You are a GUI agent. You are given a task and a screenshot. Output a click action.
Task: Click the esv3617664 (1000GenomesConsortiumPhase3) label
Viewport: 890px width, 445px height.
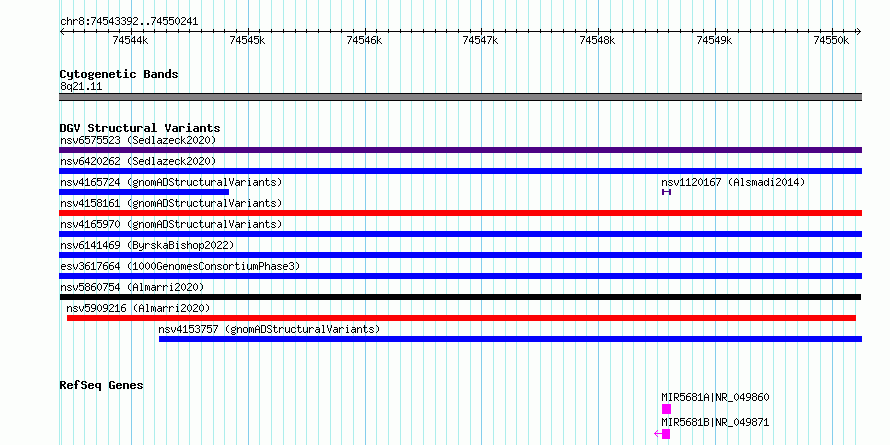pyautogui.click(x=180, y=266)
